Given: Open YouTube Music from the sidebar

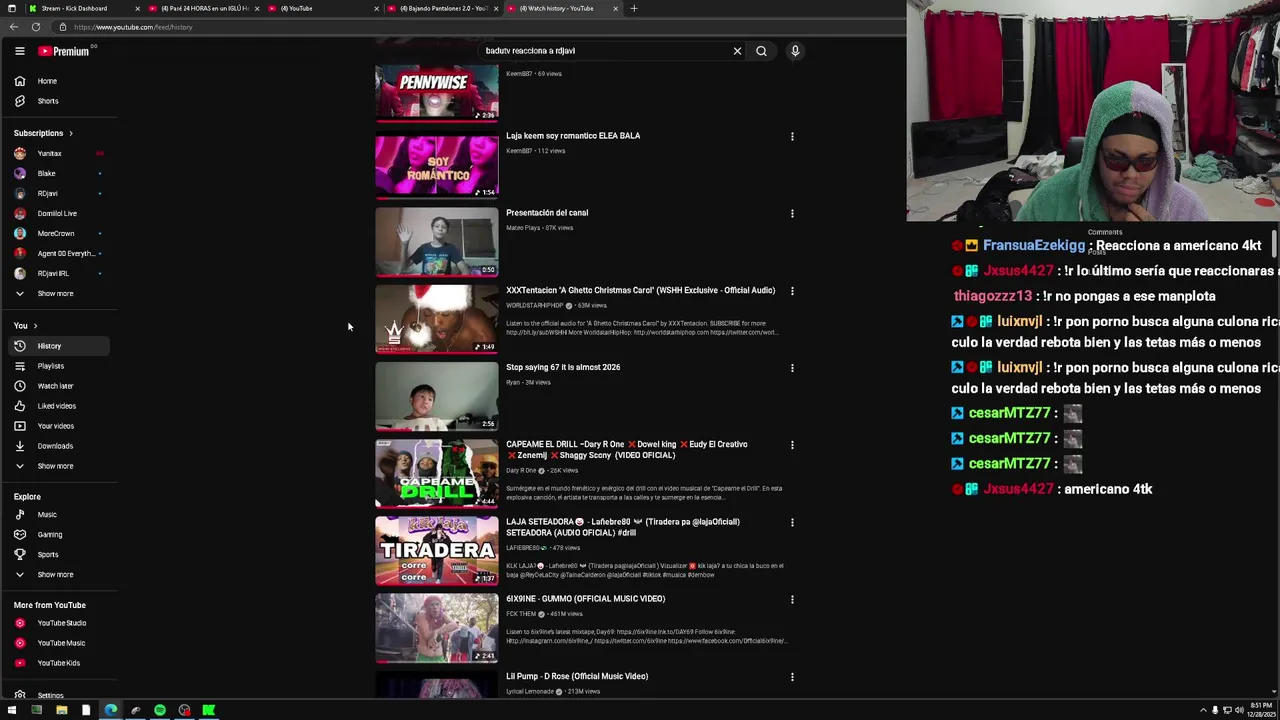Looking at the screenshot, I should pyautogui.click(x=60, y=643).
